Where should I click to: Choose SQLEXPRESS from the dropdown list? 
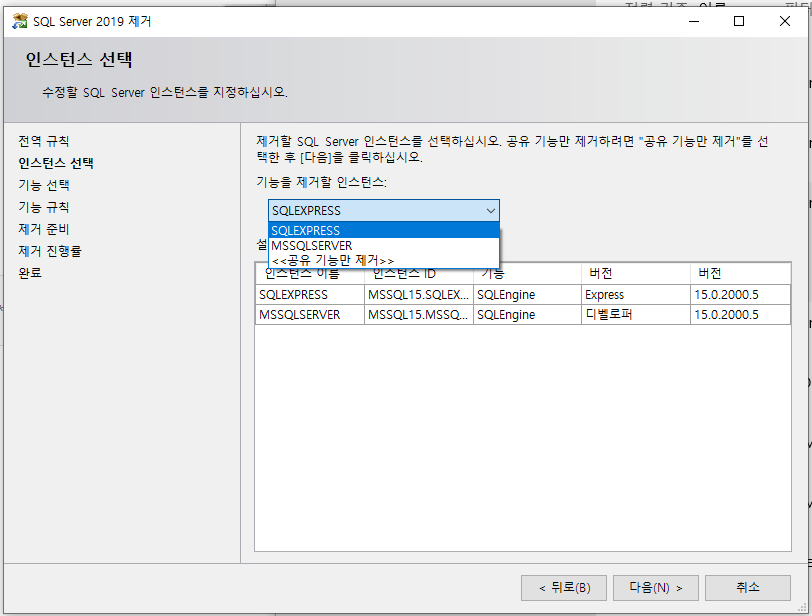point(384,230)
